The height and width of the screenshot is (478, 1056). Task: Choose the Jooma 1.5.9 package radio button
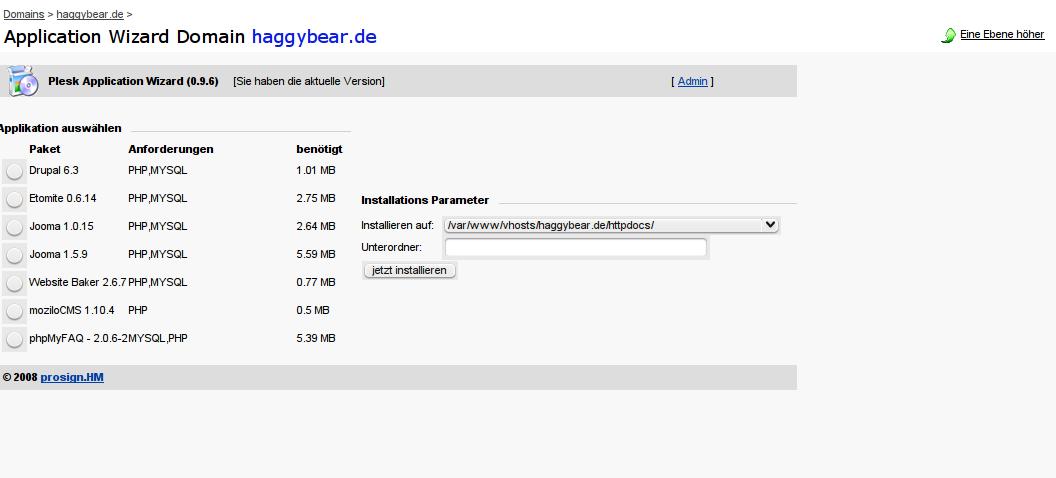14,255
